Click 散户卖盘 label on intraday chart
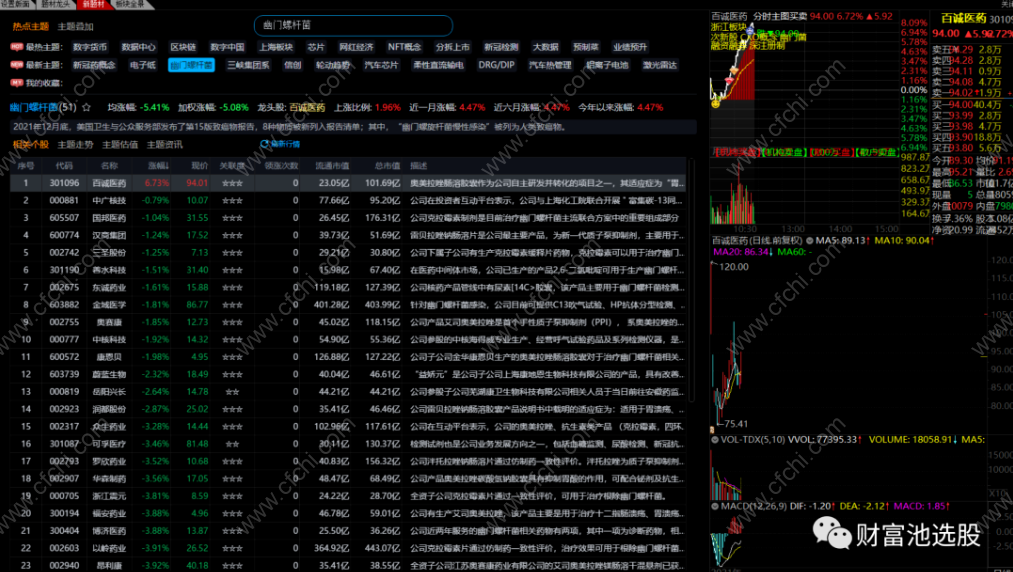Viewport: 1013px width, 572px height. coord(876,152)
